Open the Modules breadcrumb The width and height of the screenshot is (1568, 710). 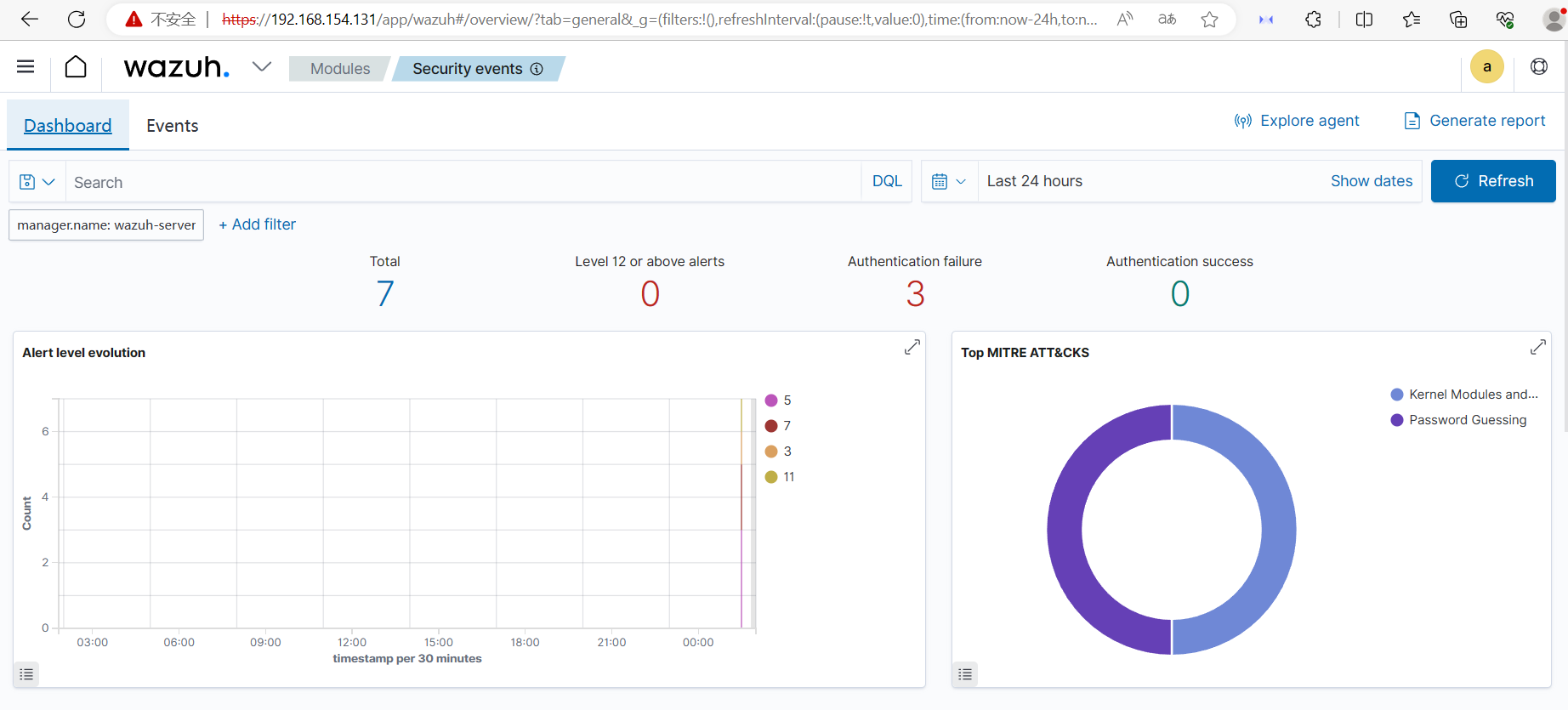click(x=340, y=69)
